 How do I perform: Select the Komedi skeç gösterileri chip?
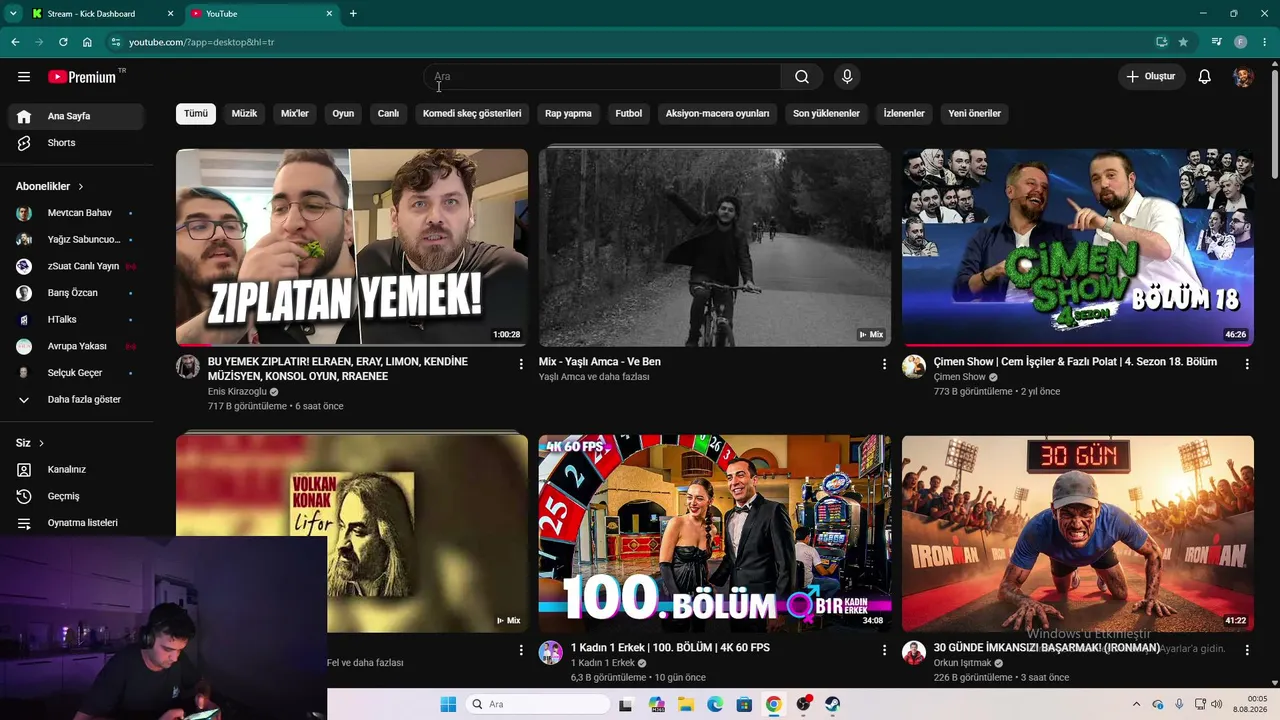pos(472,114)
